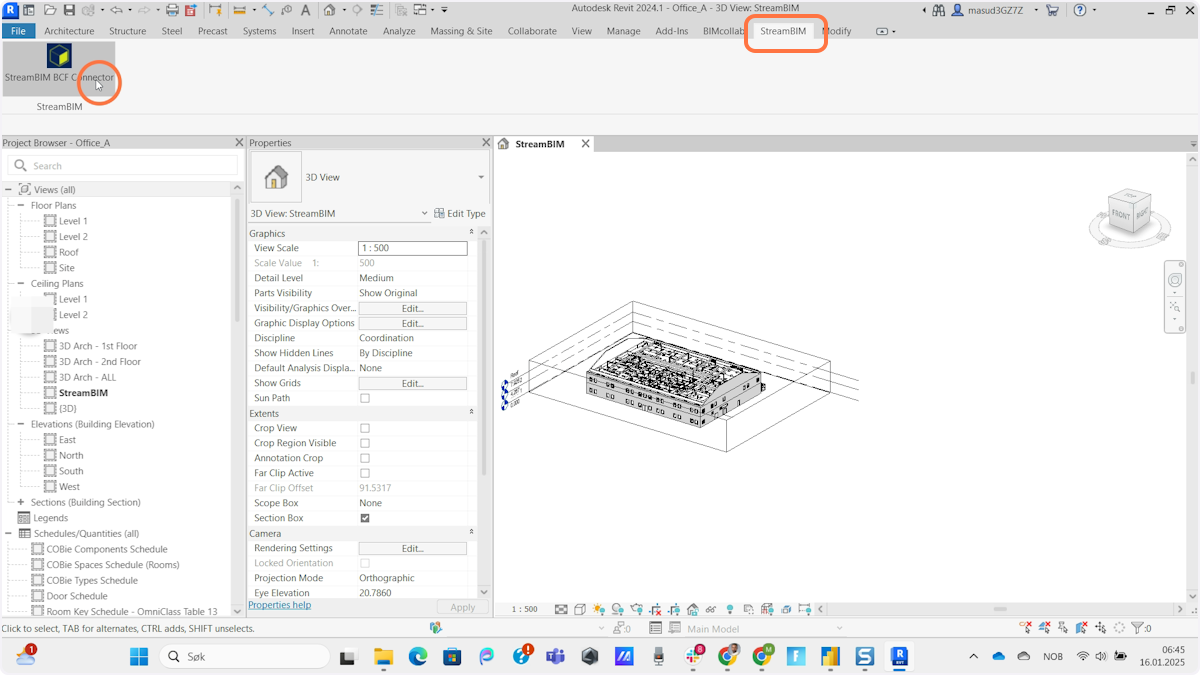Click the Filter funnel icon in status bar
The height and width of the screenshot is (675, 1200).
click(1137, 628)
